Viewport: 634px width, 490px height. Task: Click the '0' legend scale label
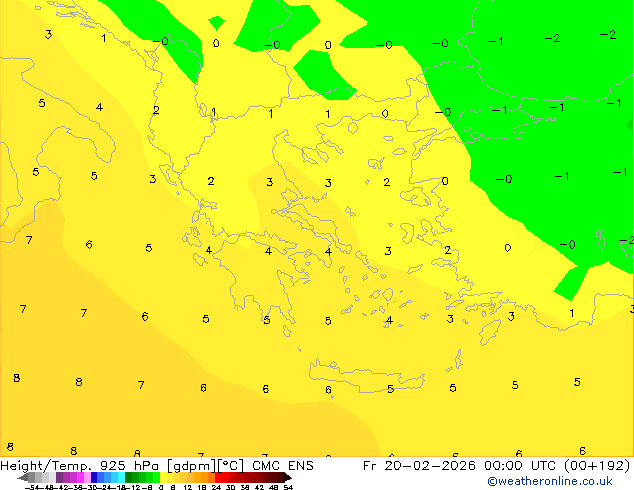click(x=161, y=488)
